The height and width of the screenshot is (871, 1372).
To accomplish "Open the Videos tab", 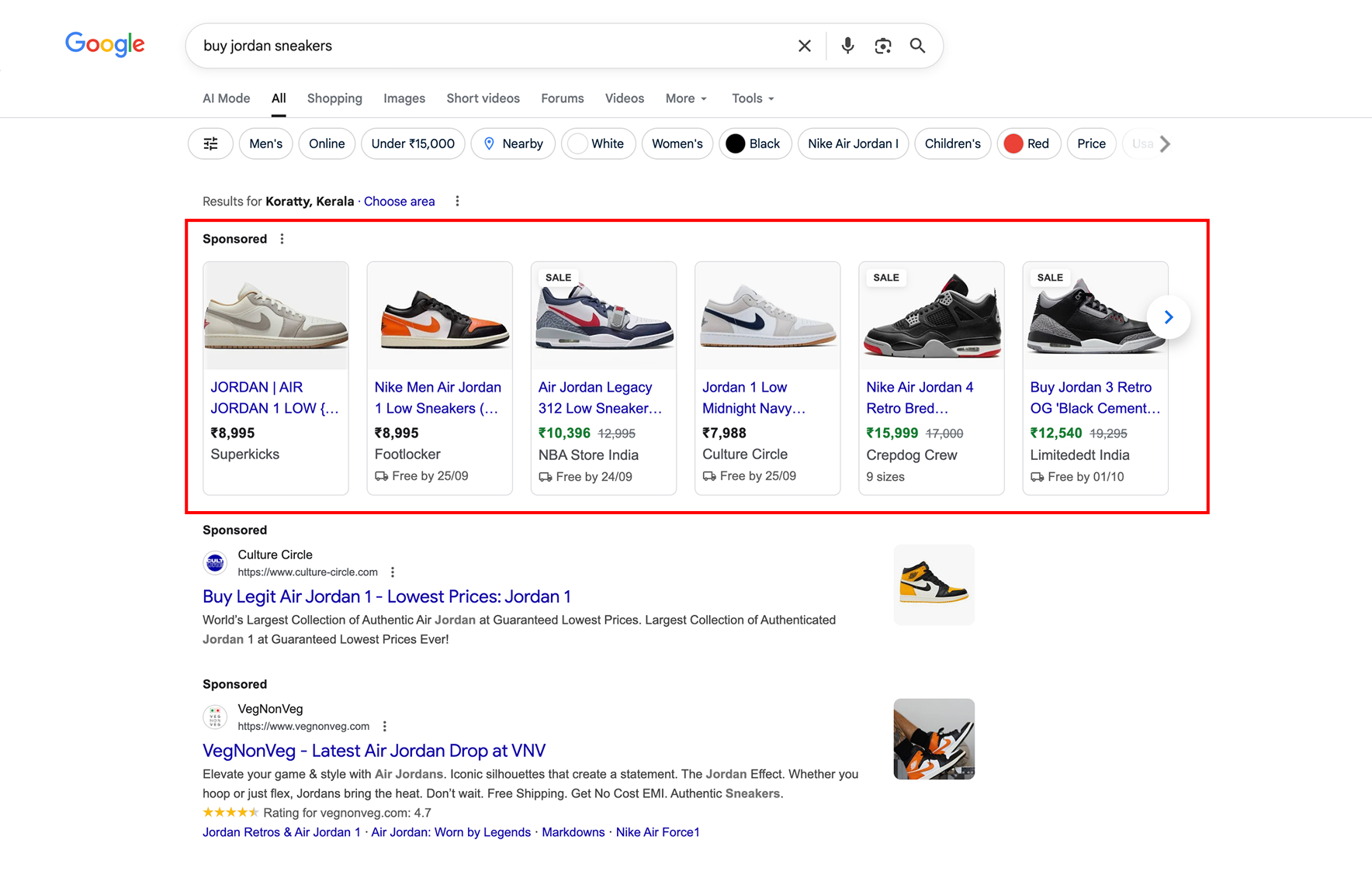I will pos(625,99).
